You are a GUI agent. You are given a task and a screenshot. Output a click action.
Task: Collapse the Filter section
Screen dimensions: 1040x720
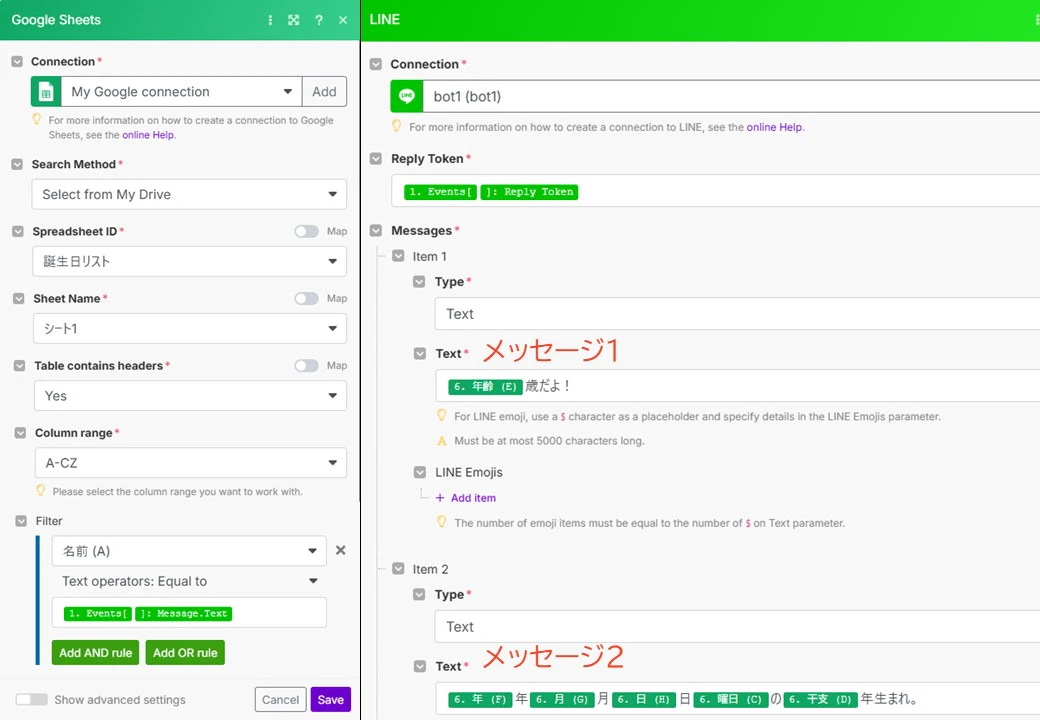(21, 521)
